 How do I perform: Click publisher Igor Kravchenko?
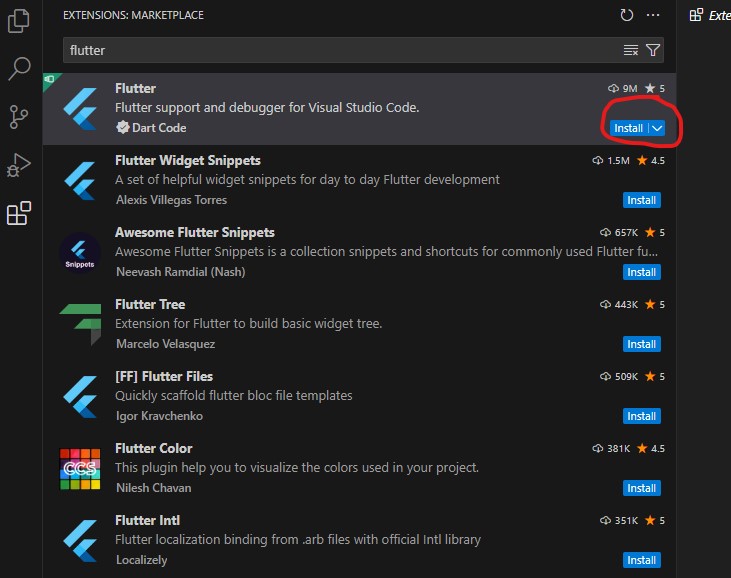(159, 416)
